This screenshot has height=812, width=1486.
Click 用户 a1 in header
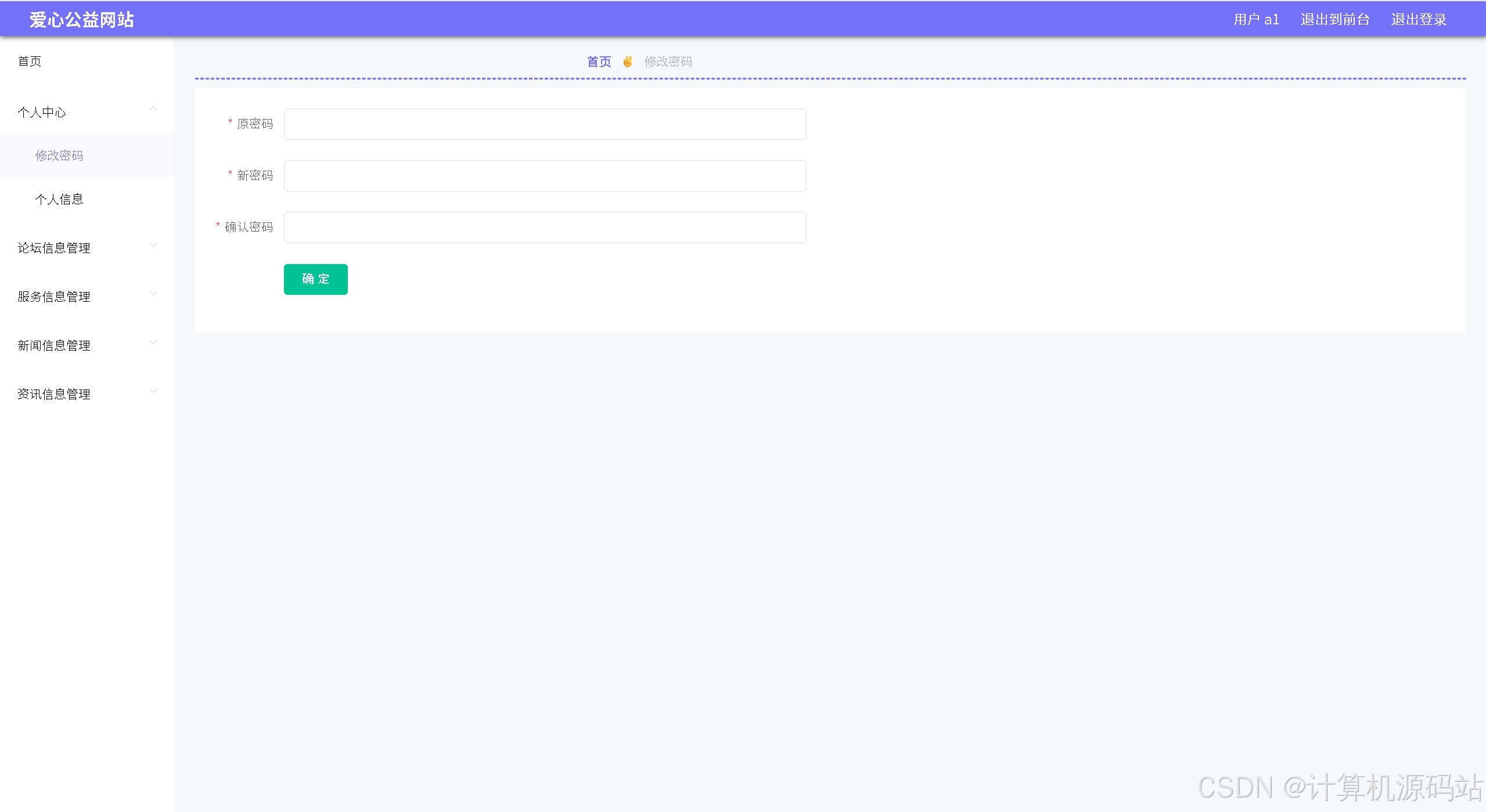point(1256,20)
